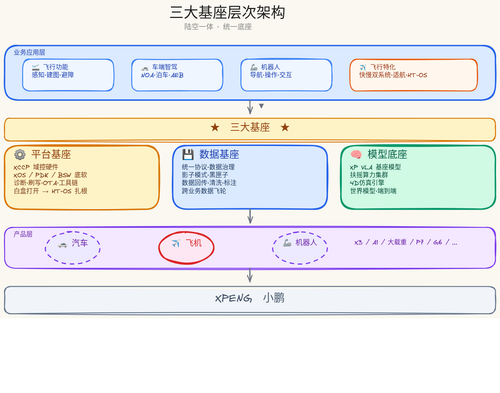Click the line 扶摇算力集群
The width and height of the screenshot is (500, 393).
coord(369,175)
